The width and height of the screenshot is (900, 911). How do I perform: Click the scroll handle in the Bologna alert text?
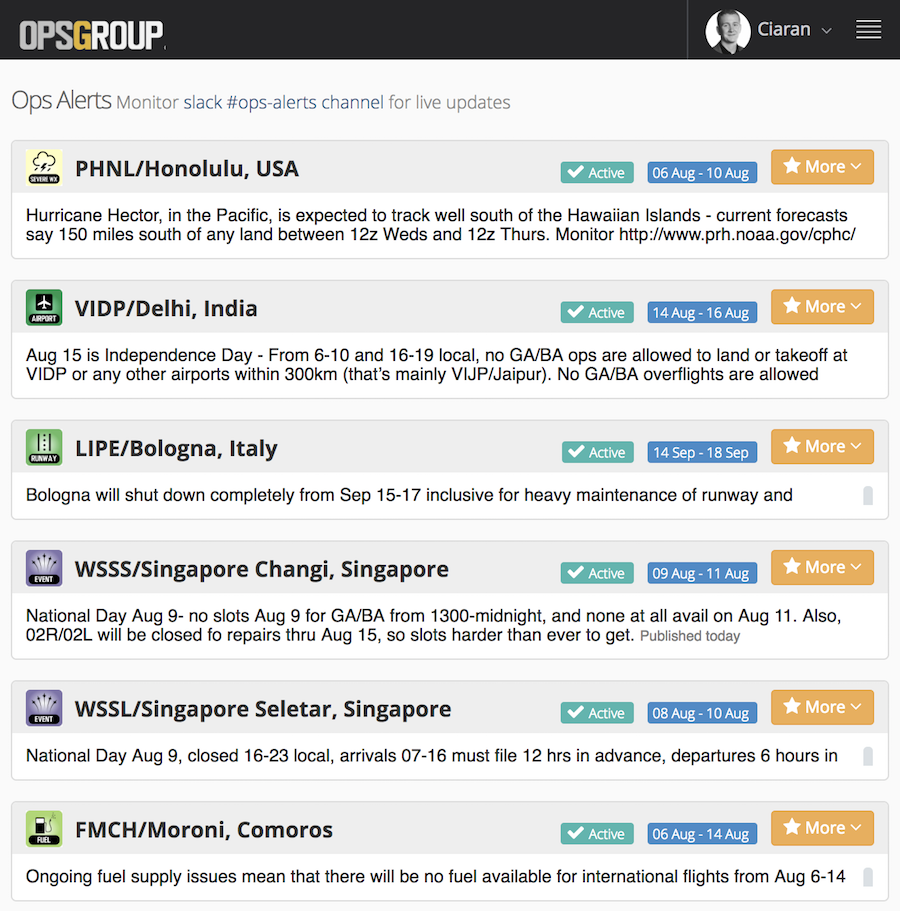868,496
